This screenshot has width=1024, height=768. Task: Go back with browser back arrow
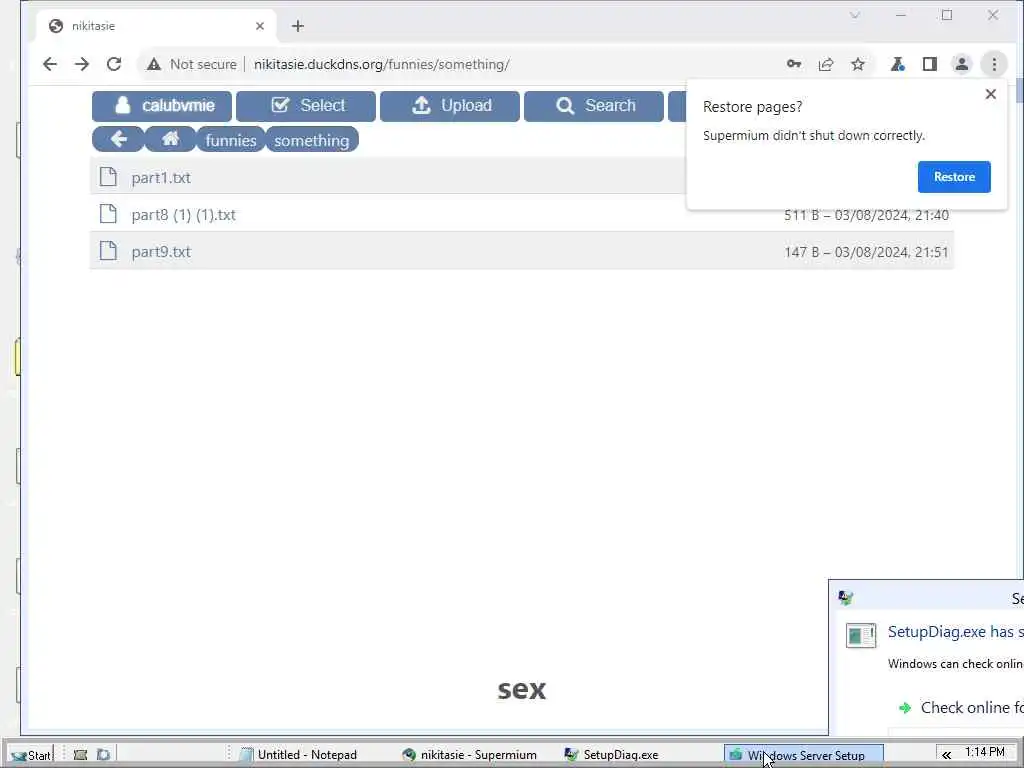tap(50, 64)
